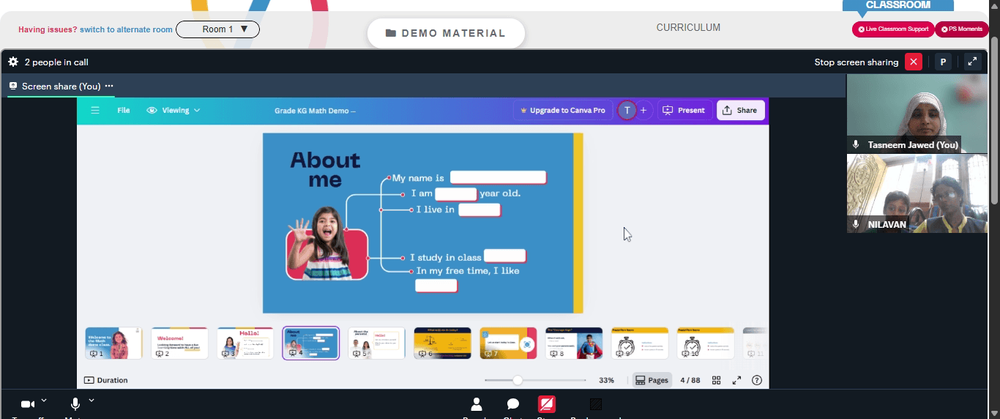Select Tasneem Jawed video tile
Image resolution: width=1000 pixels, height=419 pixels.
(916, 113)
